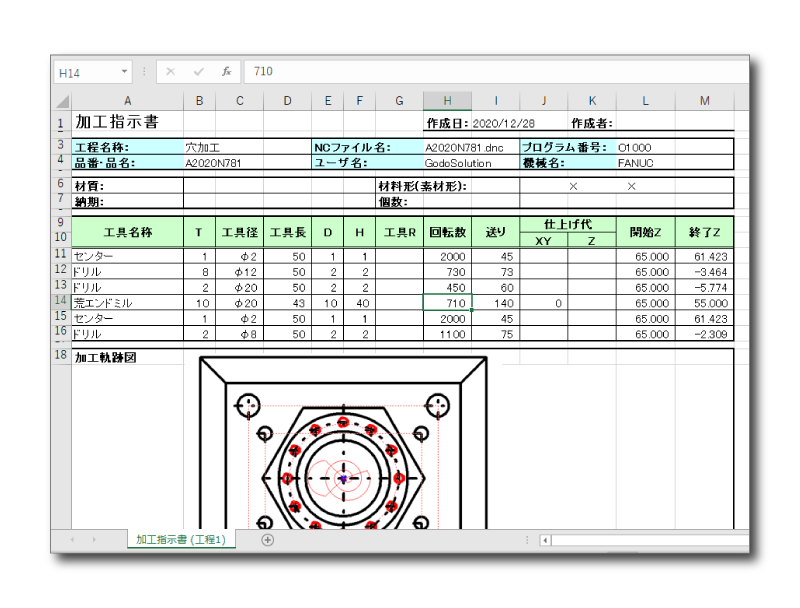Select column B header

tap(199, 101)
